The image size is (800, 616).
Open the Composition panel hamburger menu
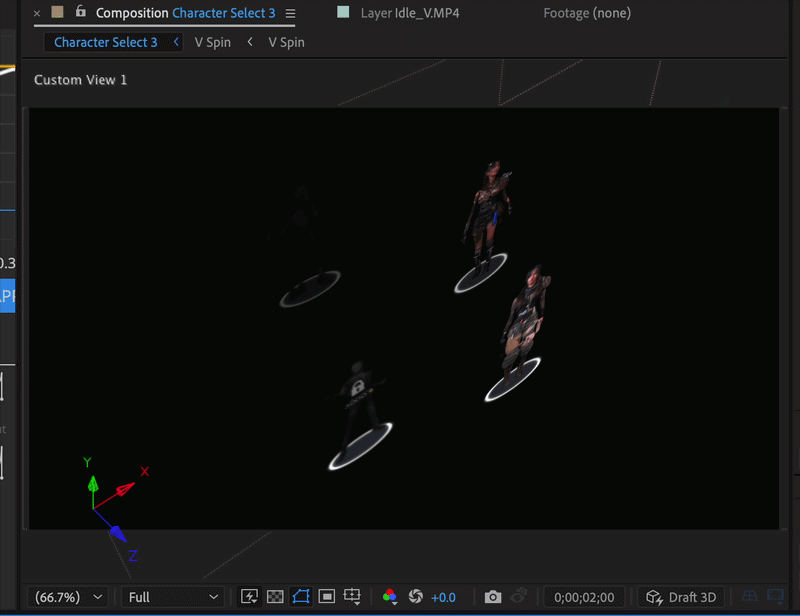tap(290, 13)
